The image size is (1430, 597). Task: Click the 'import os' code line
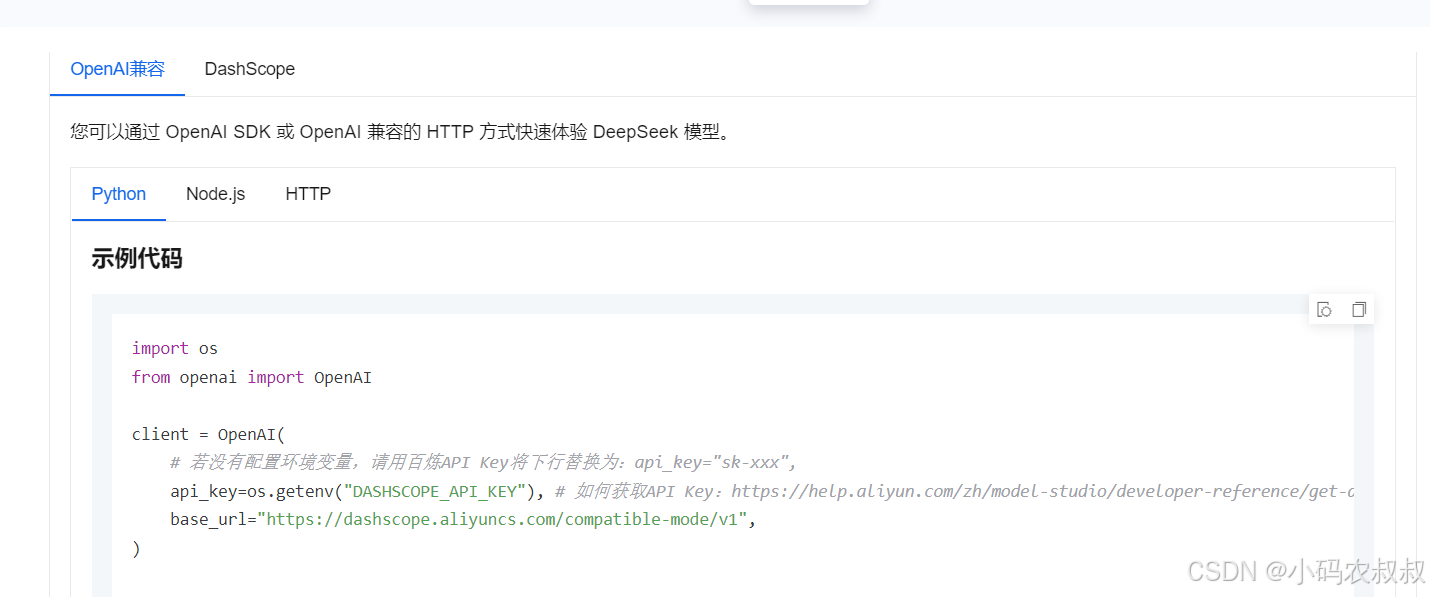tap(175, 348)
